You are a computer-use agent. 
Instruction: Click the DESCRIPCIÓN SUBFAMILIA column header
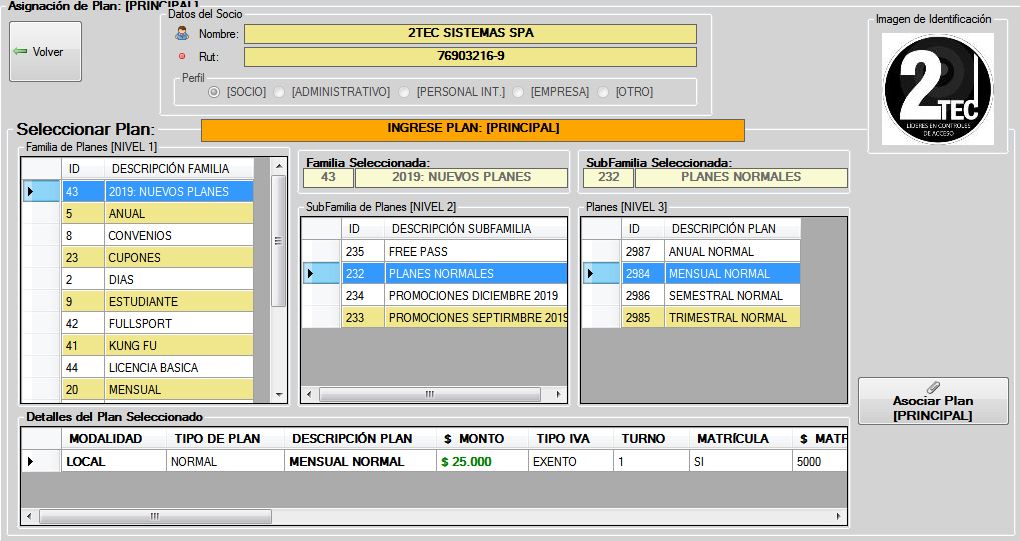pos(475,229)
